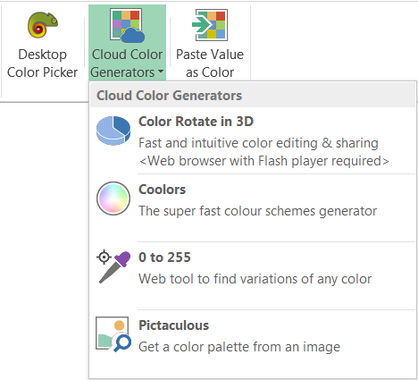Click 'Web tool to find variations' description
Screen dimensions: 418x380
(x=255, y=279)
